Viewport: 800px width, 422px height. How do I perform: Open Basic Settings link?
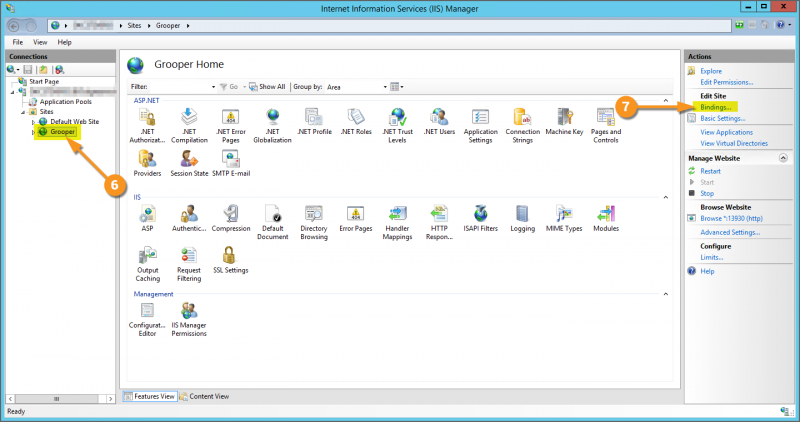[x=722, y=118]
